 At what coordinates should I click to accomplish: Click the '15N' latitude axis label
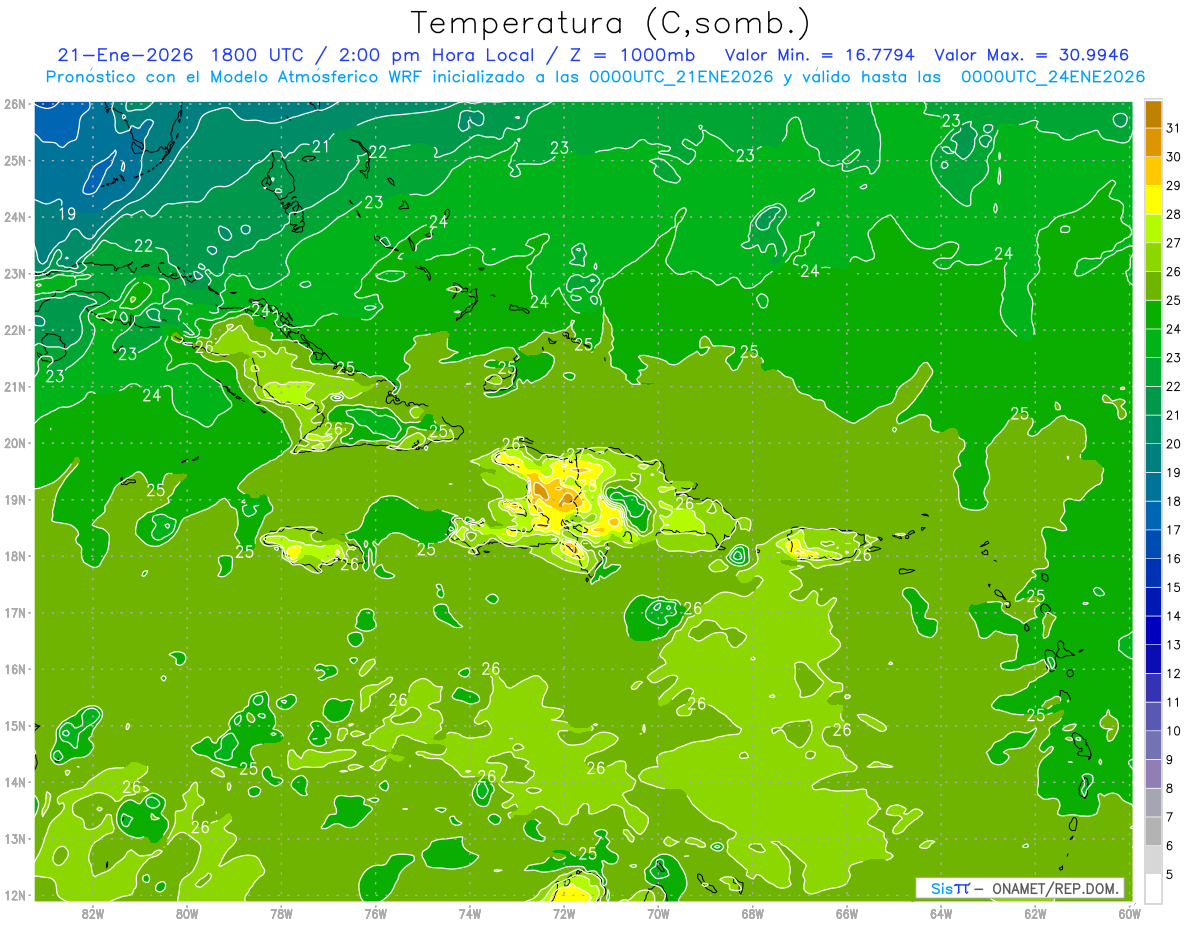pyautogui.click(x=14, y=725)
